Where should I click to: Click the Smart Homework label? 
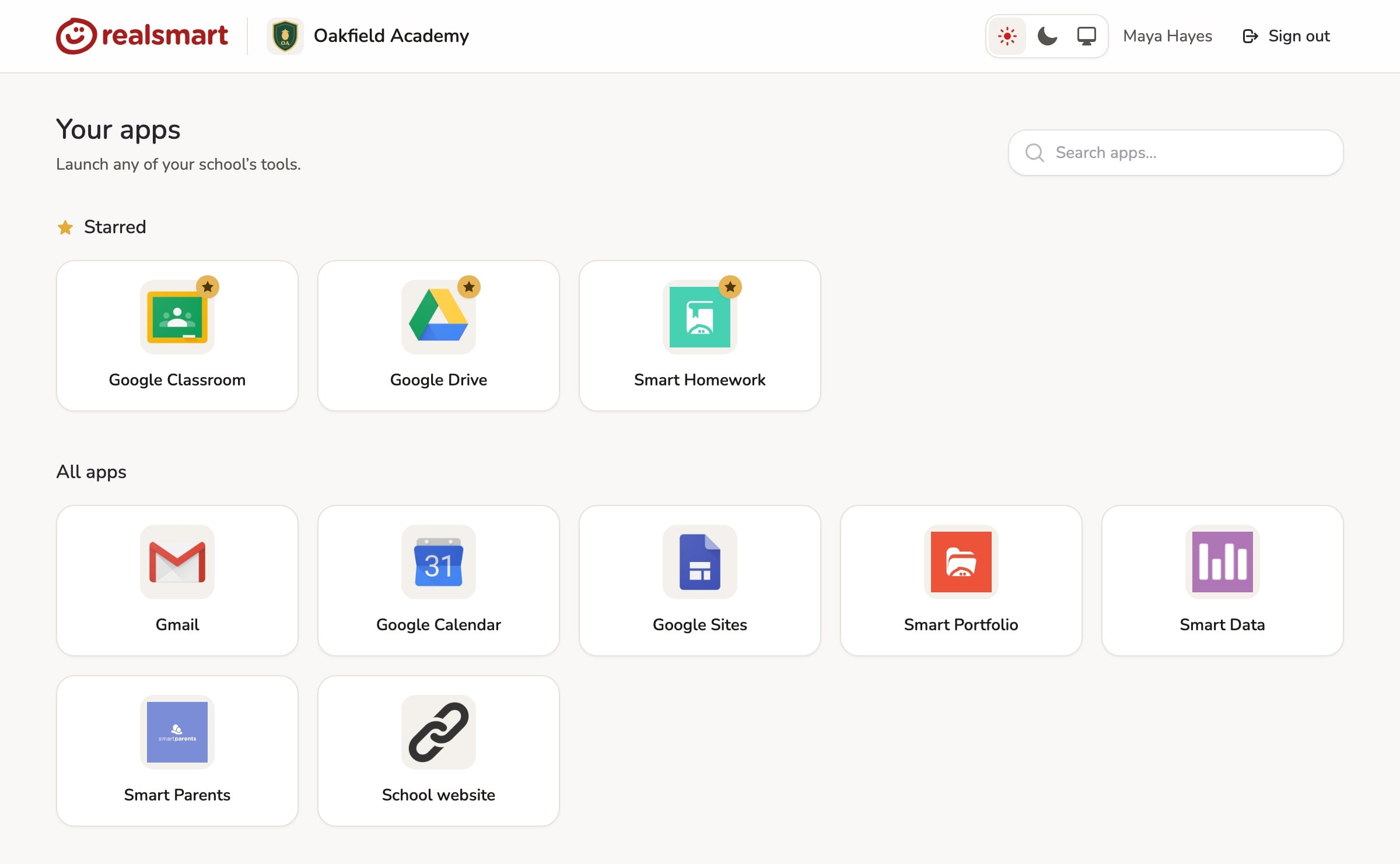pyautogui.click(x=700, y=380)
